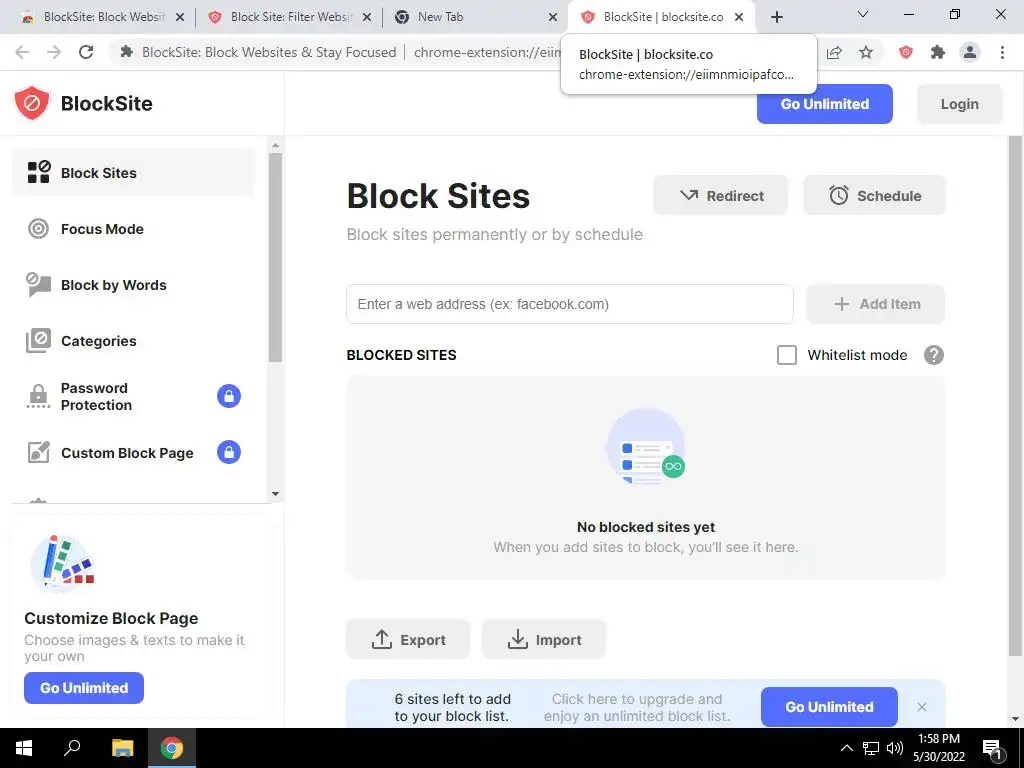1024x768 pixels.
Task: Click the Customize Block Page illustration
Action: point(63,563)
